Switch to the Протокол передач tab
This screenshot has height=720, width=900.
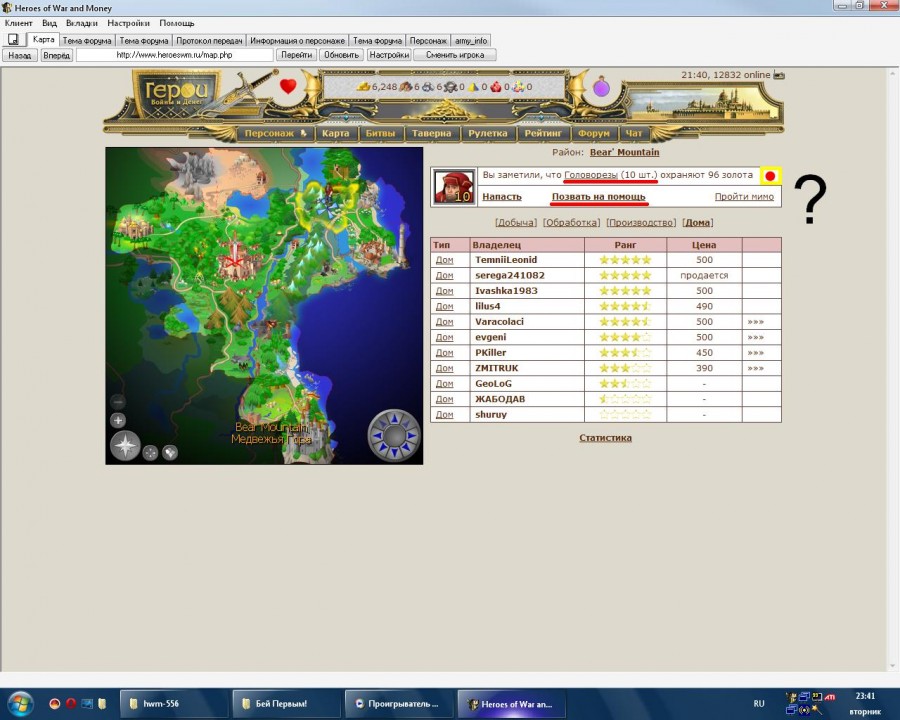(x=209, y=41)
